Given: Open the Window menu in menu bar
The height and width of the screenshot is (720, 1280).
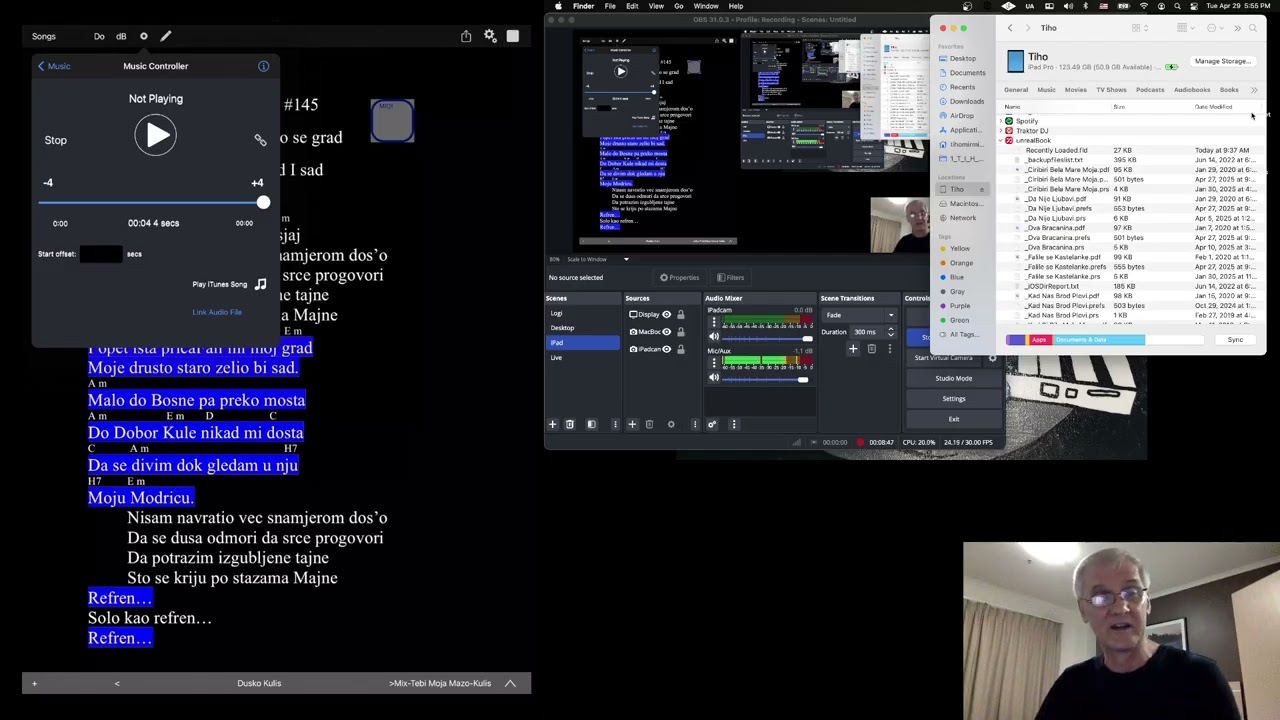Looking at the screenshot, I should [x=706, y=6].
